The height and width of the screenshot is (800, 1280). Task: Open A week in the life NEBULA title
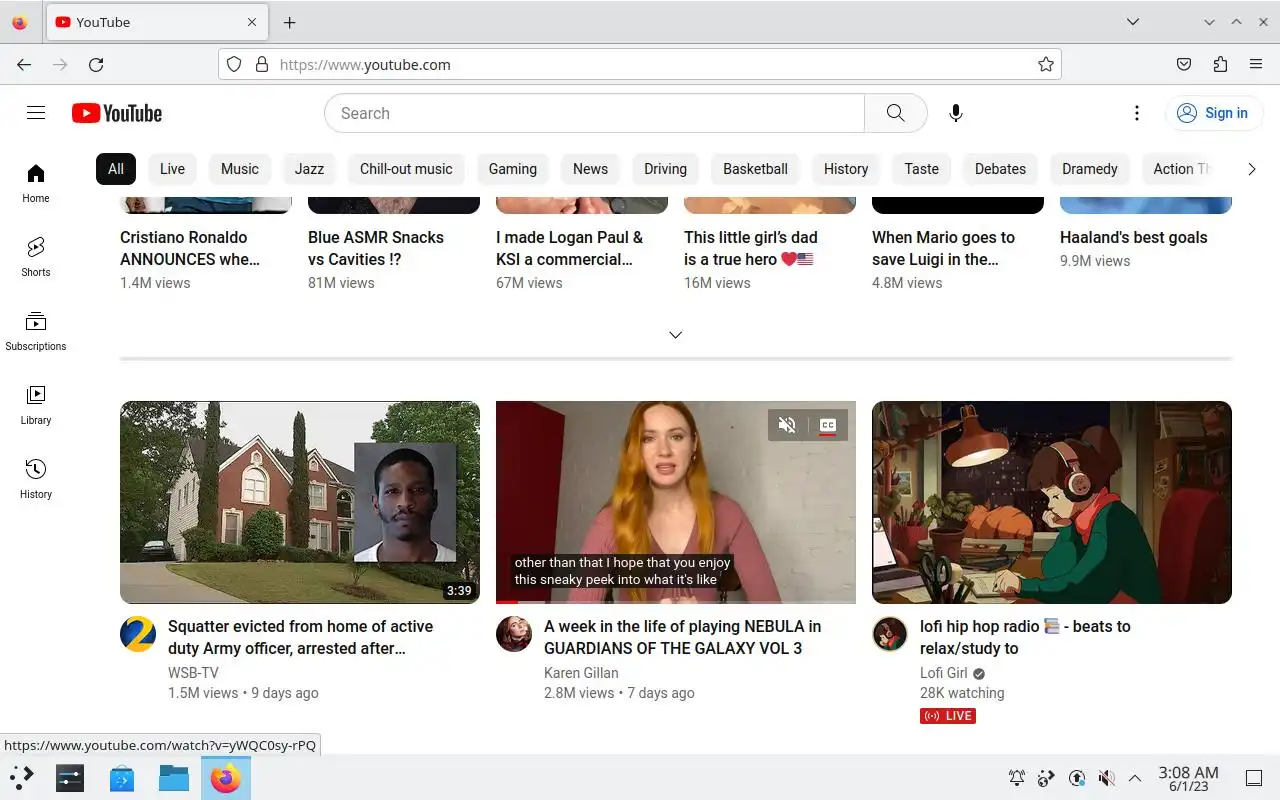[x=682, y=637]
